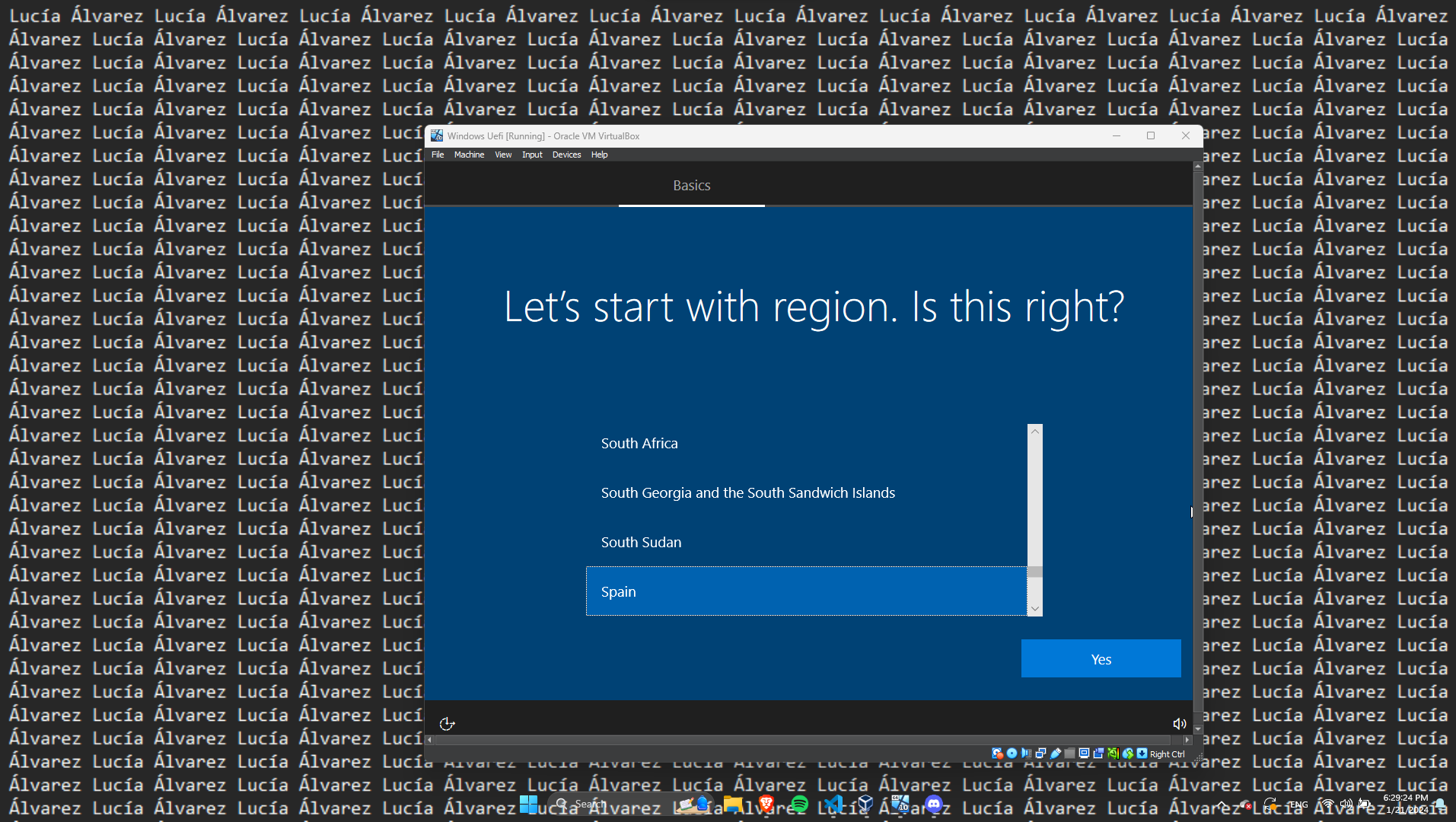Select the Basics tab

691,186
